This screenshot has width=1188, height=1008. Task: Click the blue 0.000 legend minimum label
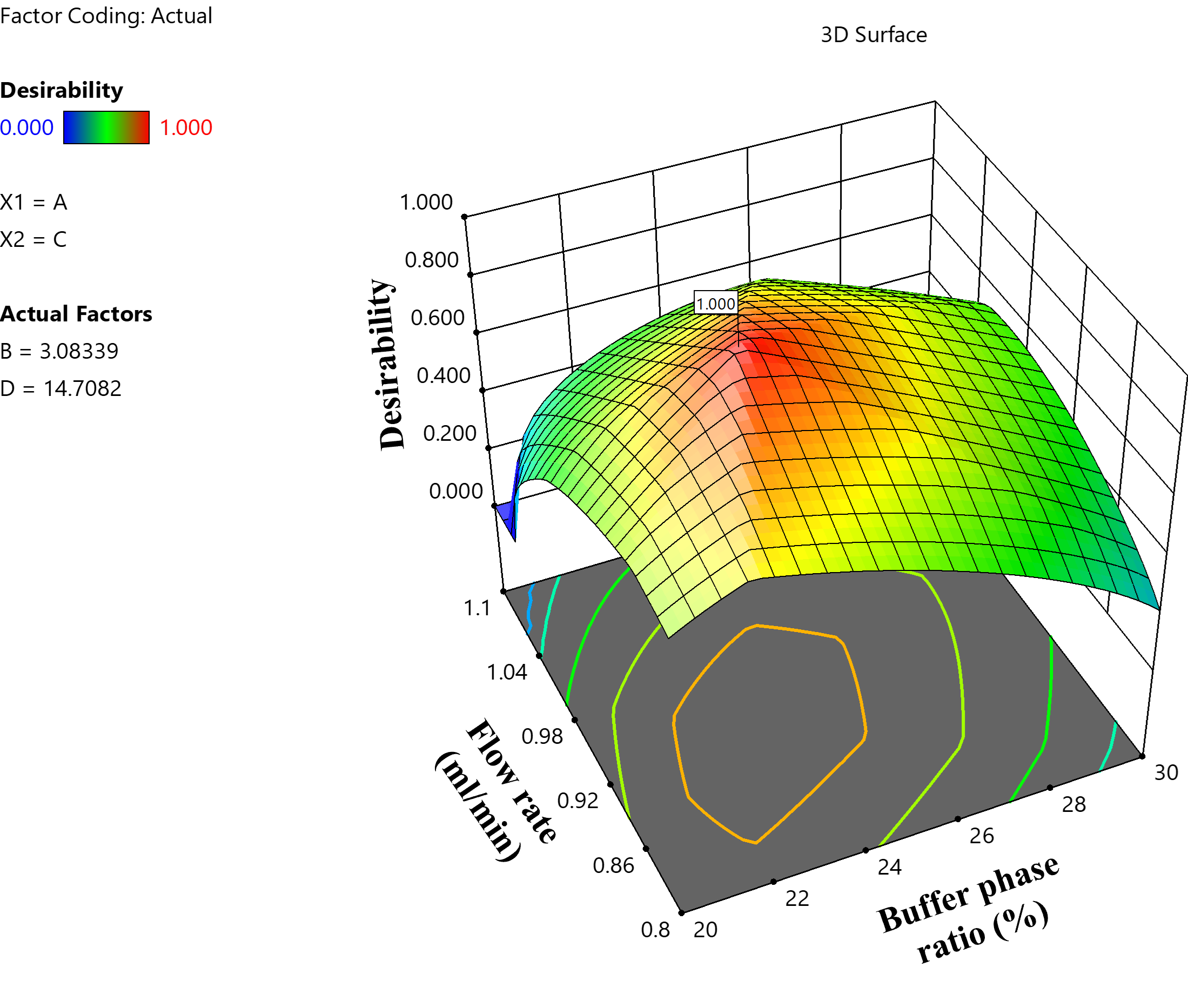(26, 127)
